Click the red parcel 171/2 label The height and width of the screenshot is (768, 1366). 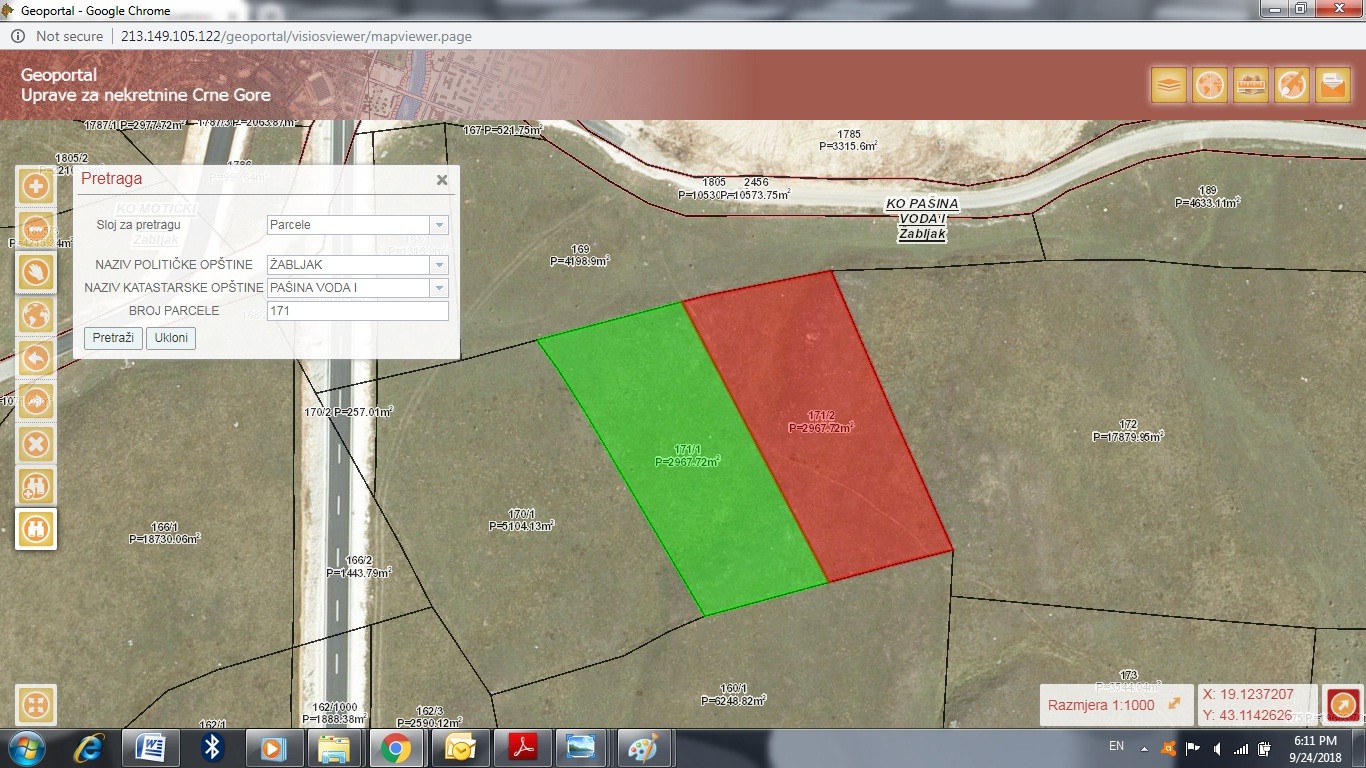pos(821,421)
